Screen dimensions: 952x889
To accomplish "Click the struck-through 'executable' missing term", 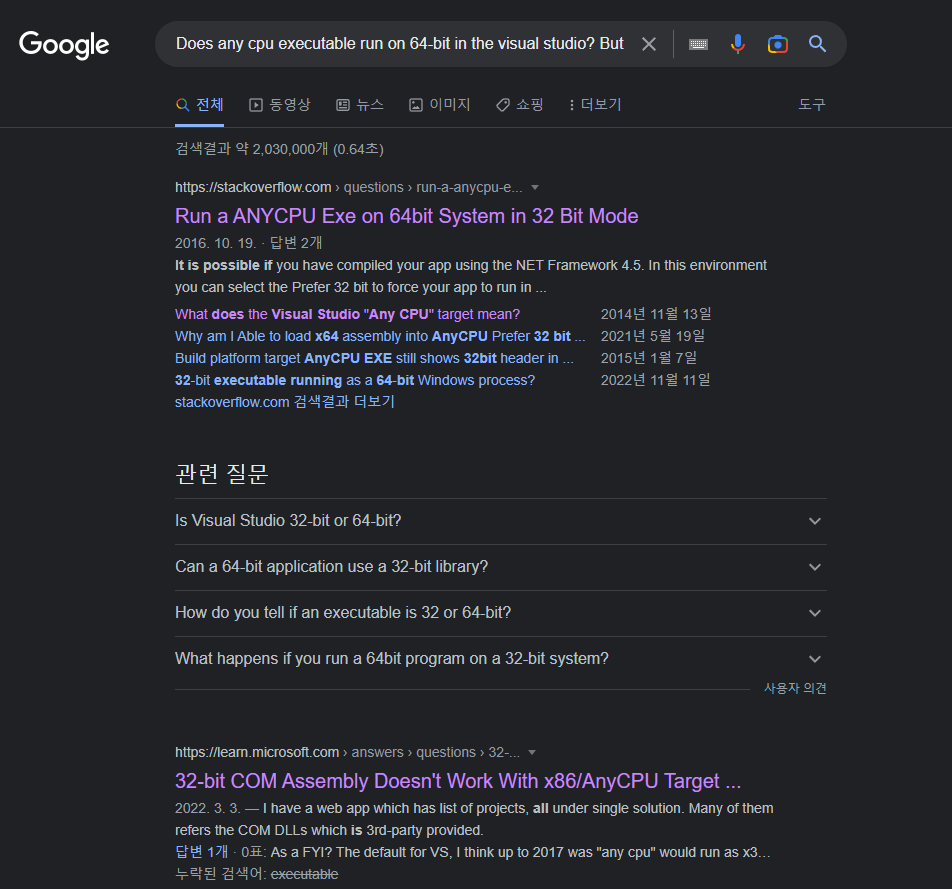I will pyautogui.click(x=304, y=874).
